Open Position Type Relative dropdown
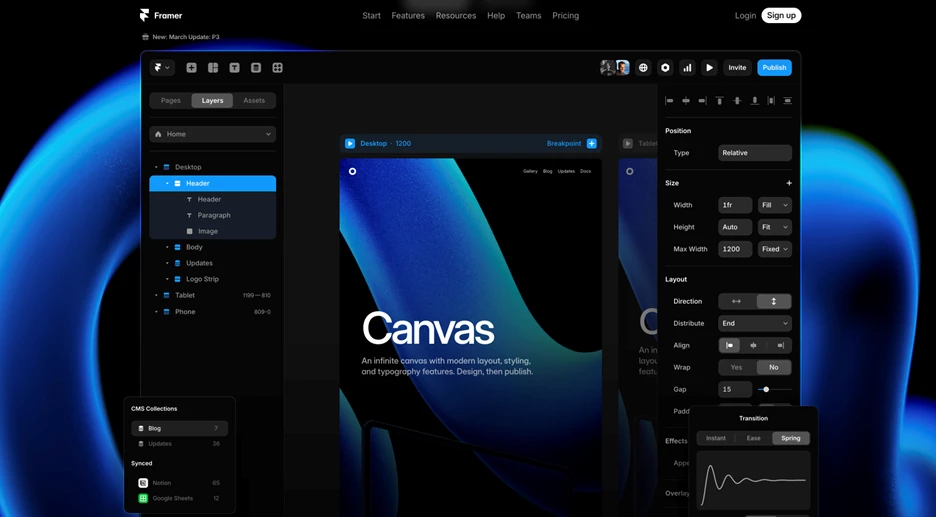This screenshot has height=517, width=936. pyautogui.click(x=755, y=153)
